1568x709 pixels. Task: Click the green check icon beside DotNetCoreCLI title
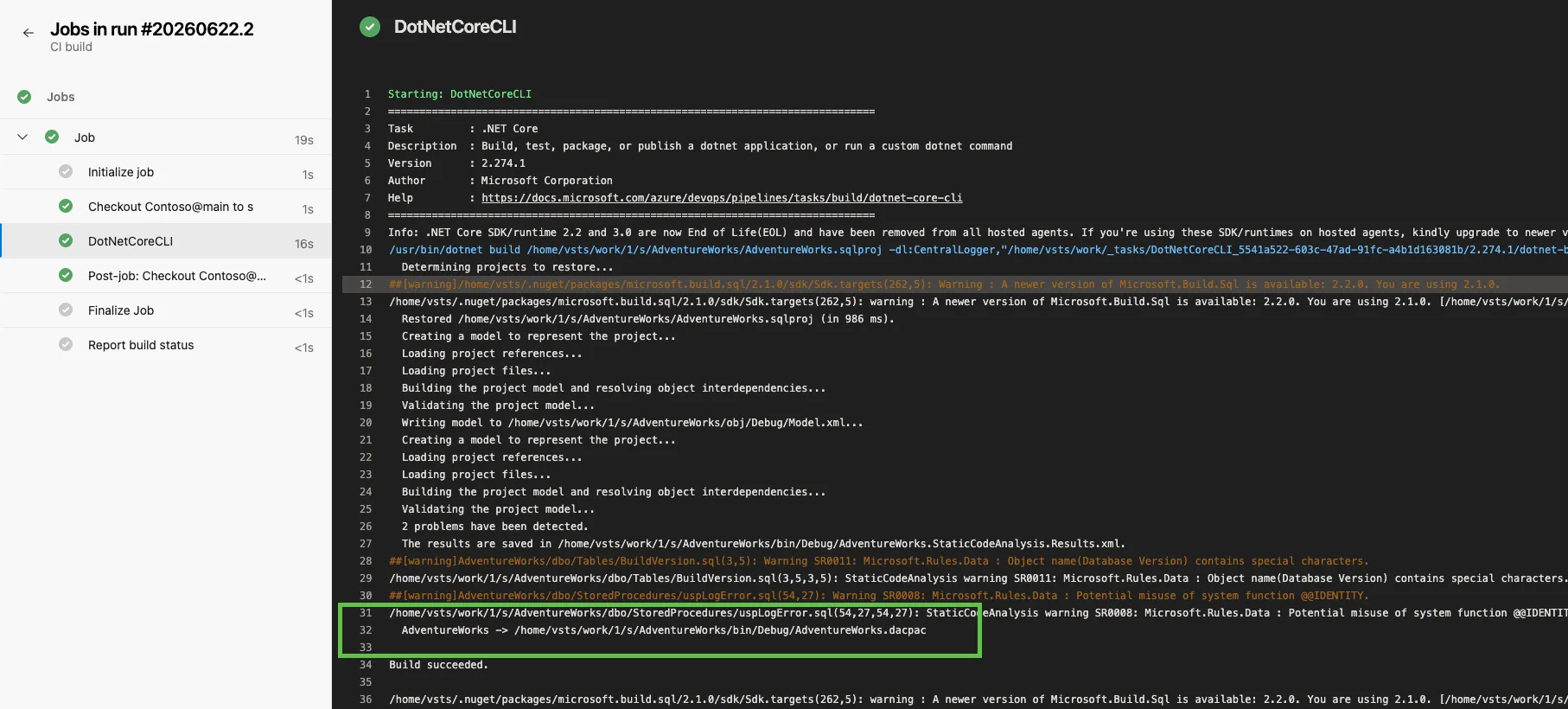point(370,27)
